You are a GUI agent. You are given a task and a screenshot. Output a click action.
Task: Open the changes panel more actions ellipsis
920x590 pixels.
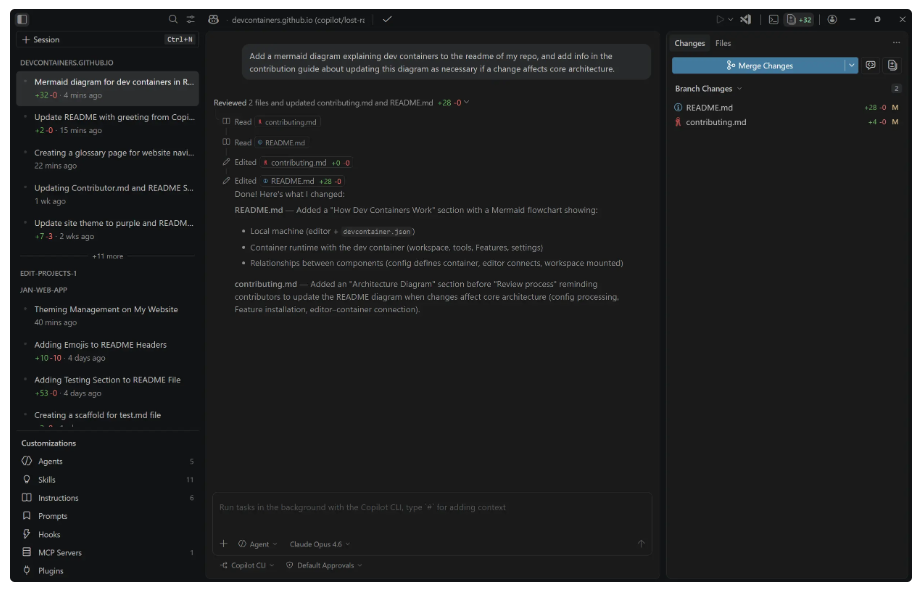(896, 43)
